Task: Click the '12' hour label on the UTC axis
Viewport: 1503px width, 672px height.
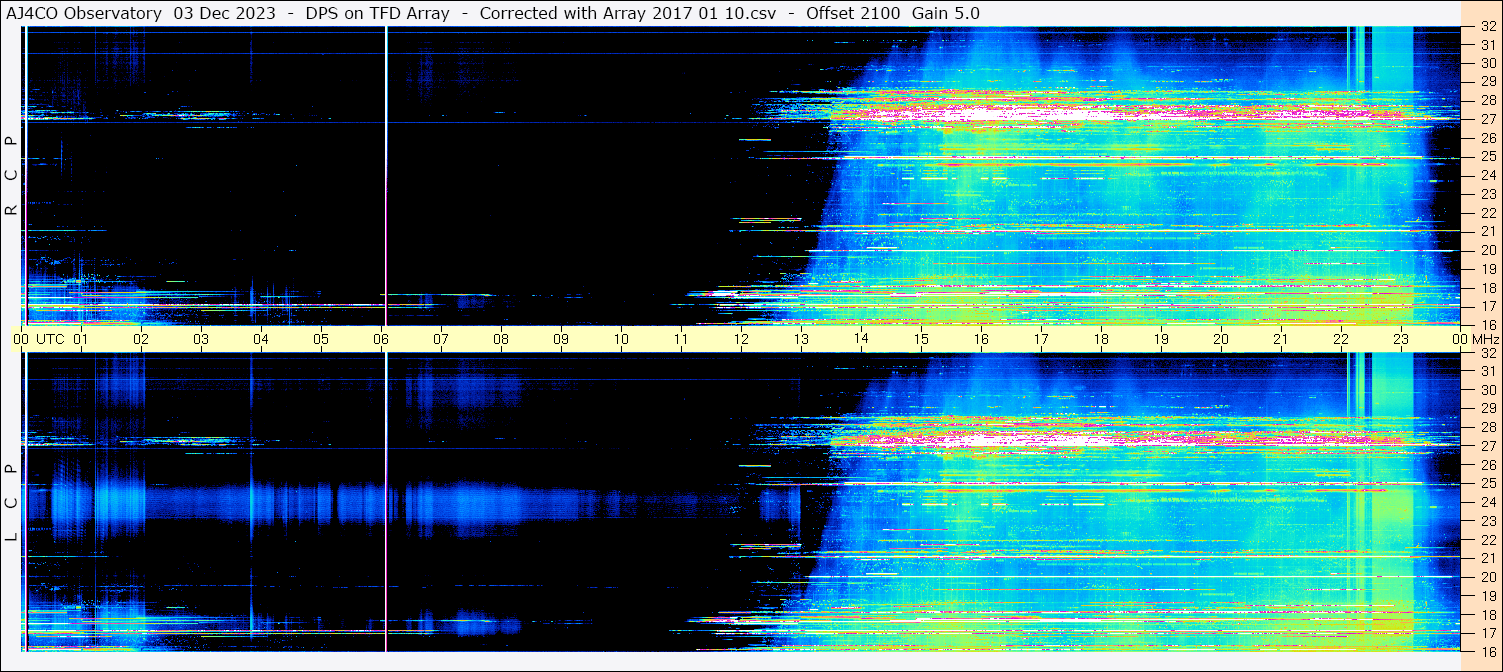Action: (x=741, y=339)
